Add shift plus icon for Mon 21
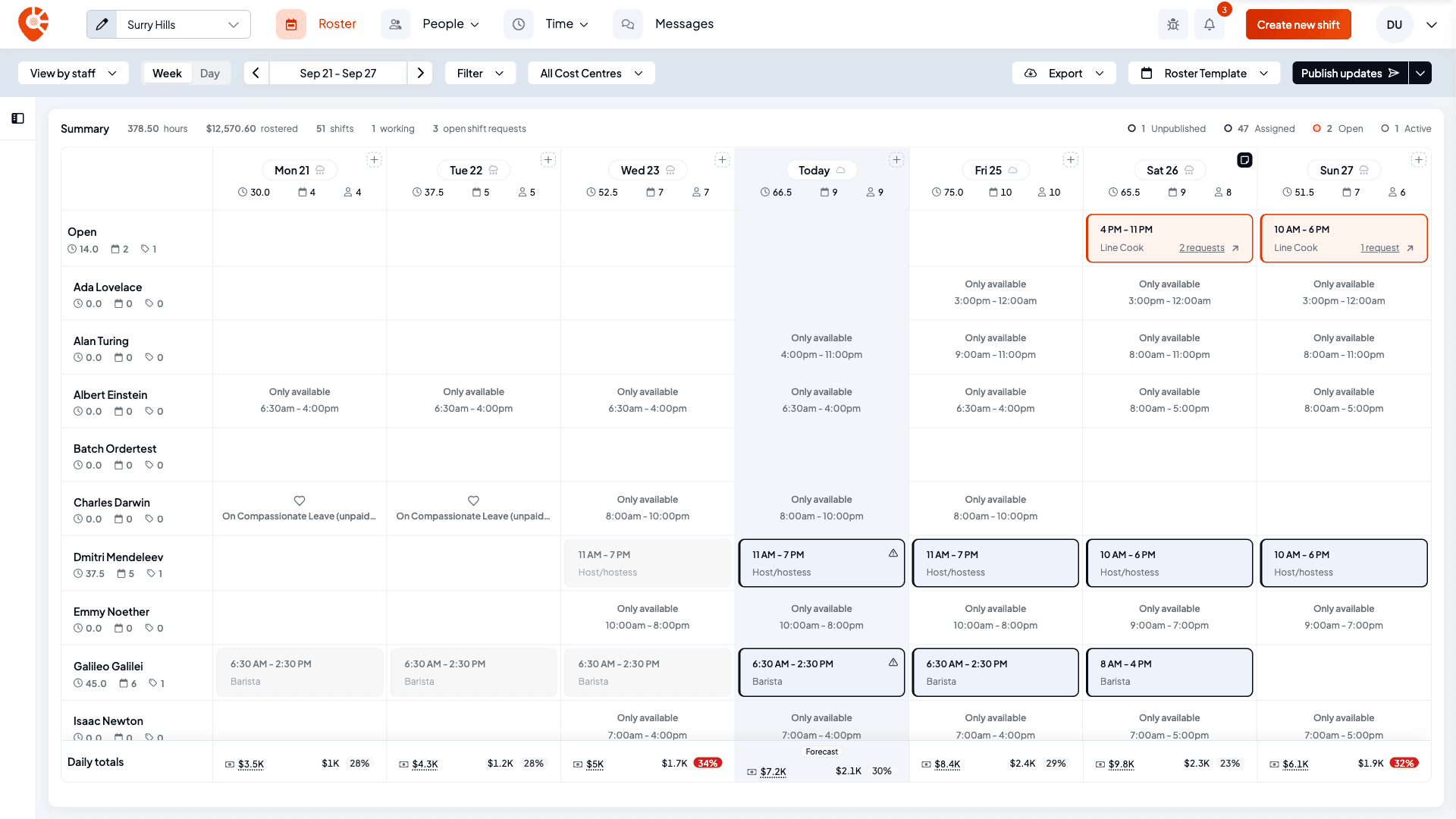Image resolution: width=1456 pixels, height=819 pixels. 374,160
